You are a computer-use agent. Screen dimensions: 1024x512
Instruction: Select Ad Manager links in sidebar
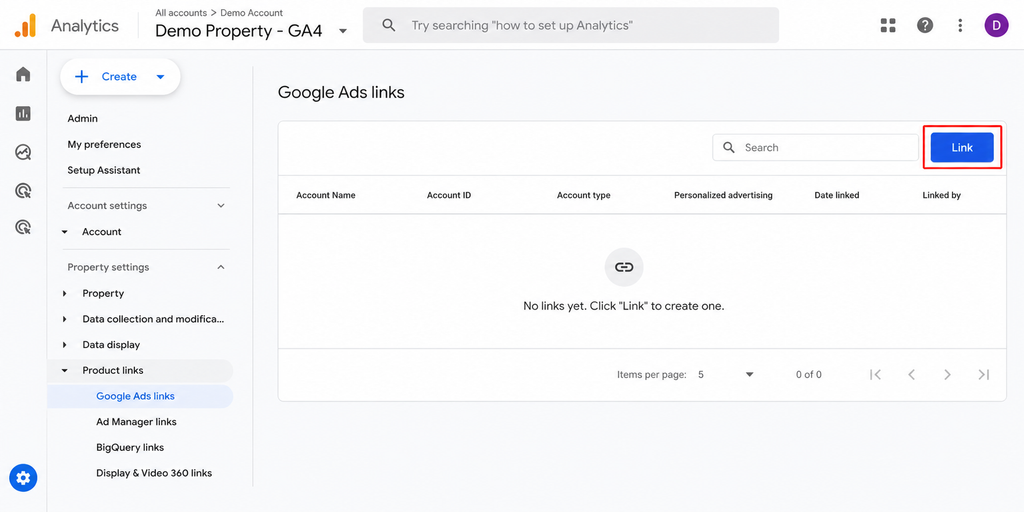click(x=136, y=422)
